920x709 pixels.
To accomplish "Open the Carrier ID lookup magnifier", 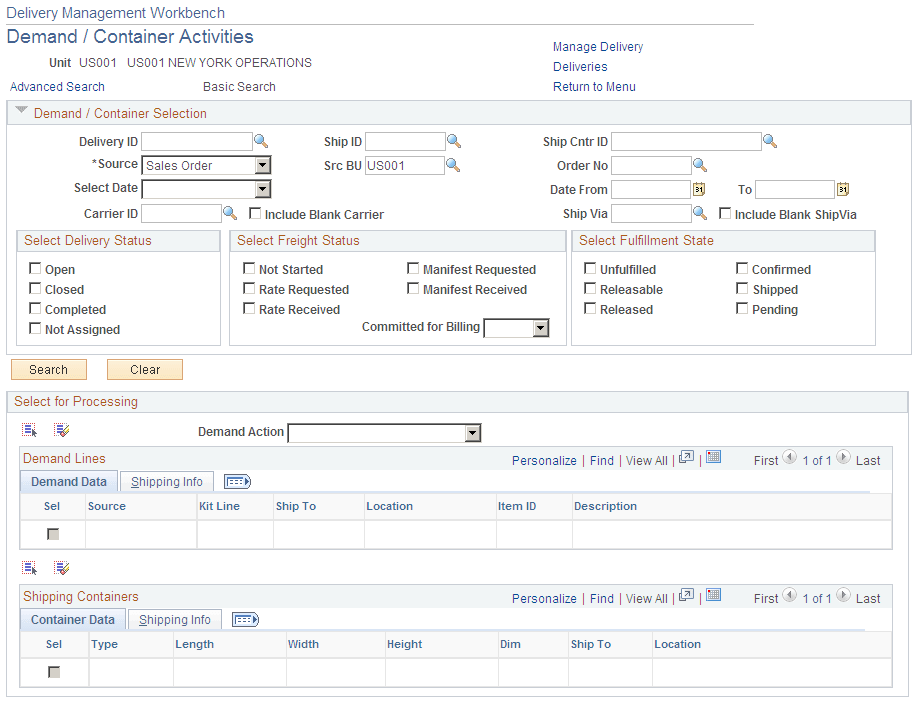I will [230, 213].
